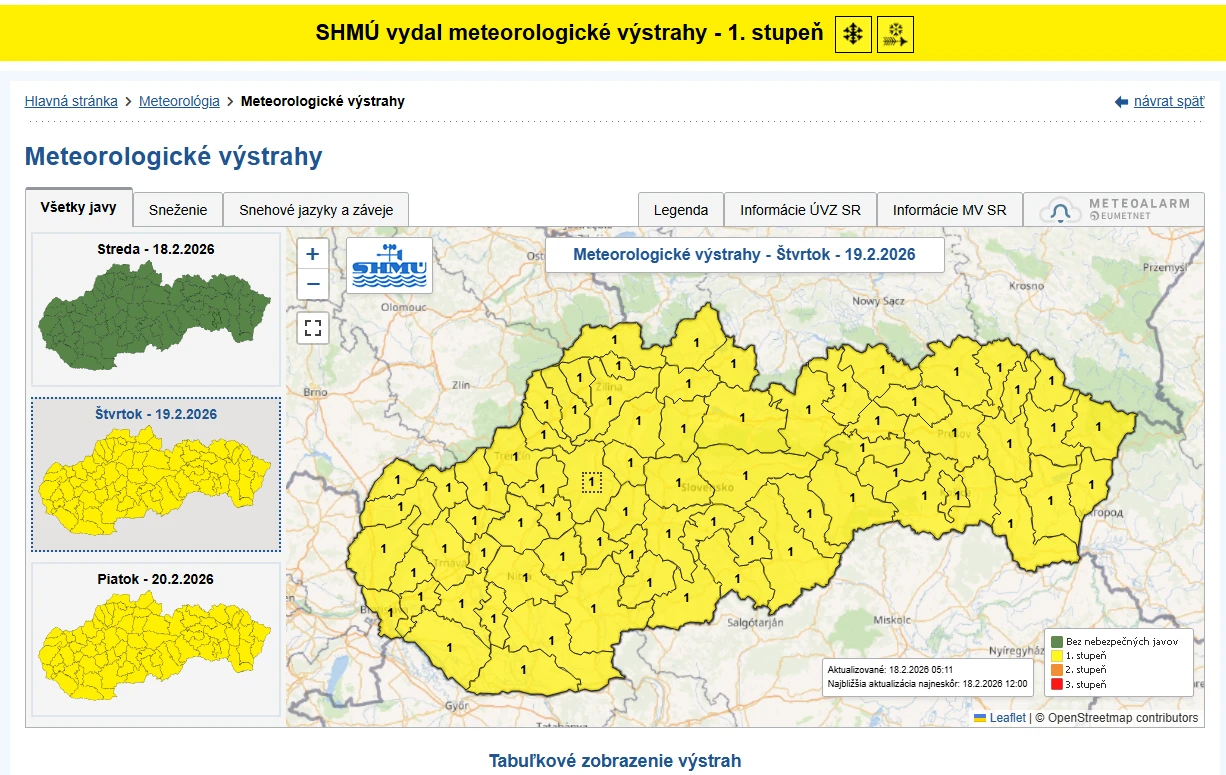This screenshot has width=1226, height=775.
Task: Select Piatok 20.2.2026 map thumbnail
Action: coord(156,639)
